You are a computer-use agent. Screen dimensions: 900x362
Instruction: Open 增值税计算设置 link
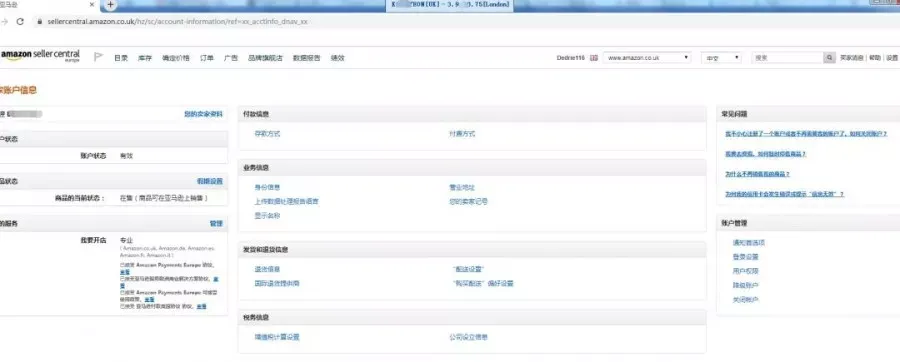277,337
